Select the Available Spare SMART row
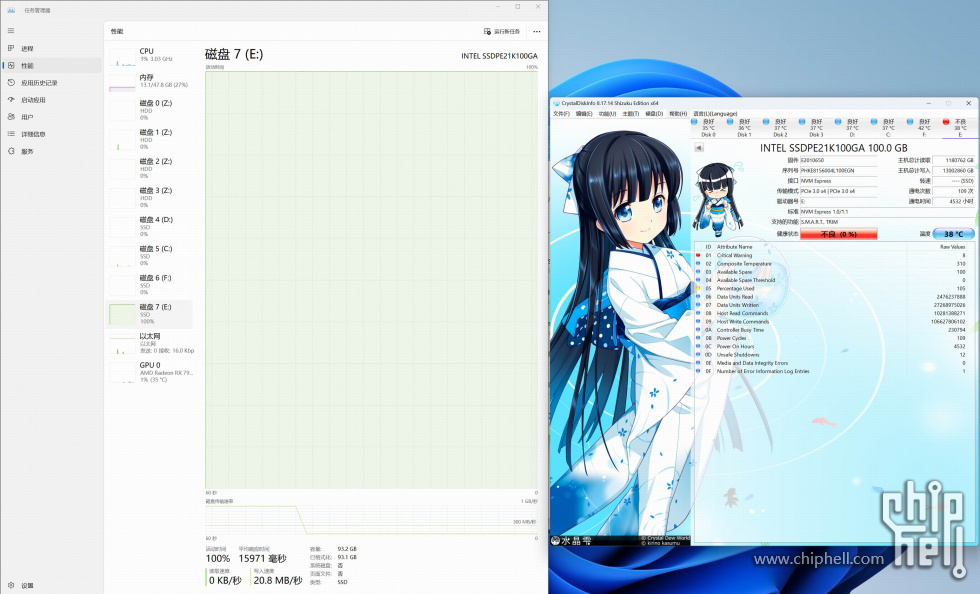Viewport: 980px width, 594px height. (834, 272)
